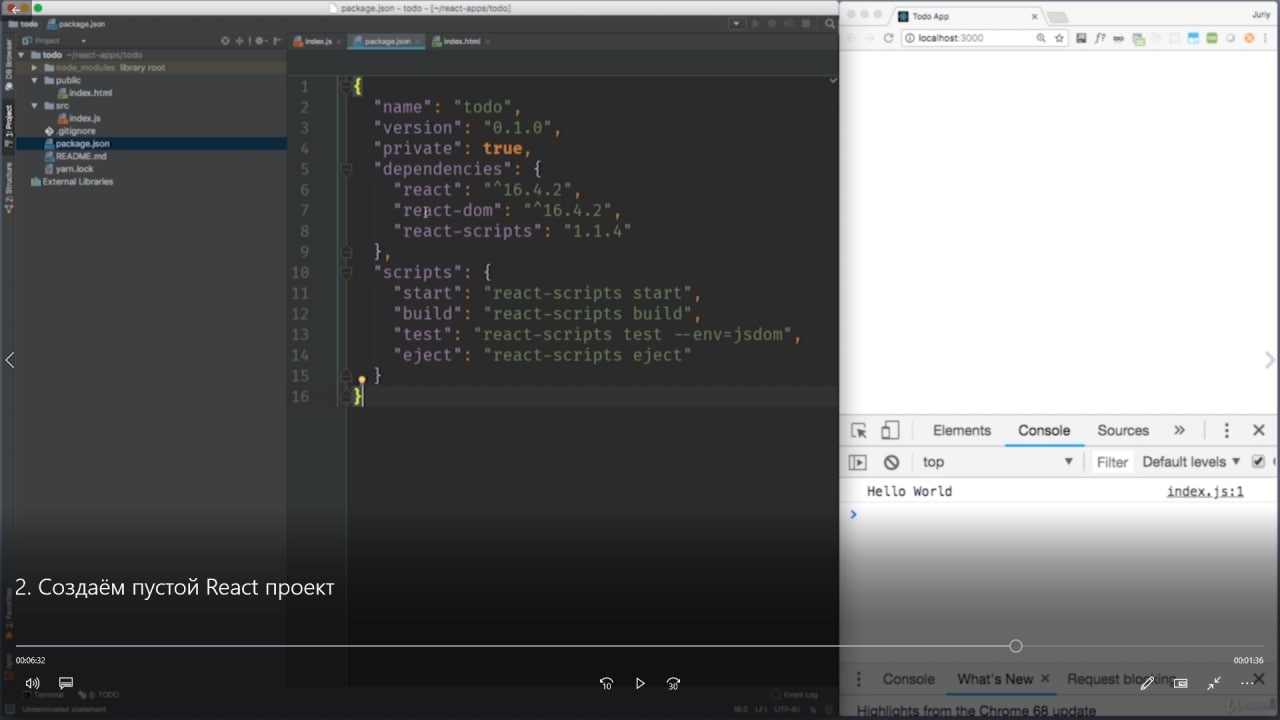Viewport: 1280px width, 720px height.
Task: Toggle the checkbox right of Default levels
Action: [x=1258, y=462]
